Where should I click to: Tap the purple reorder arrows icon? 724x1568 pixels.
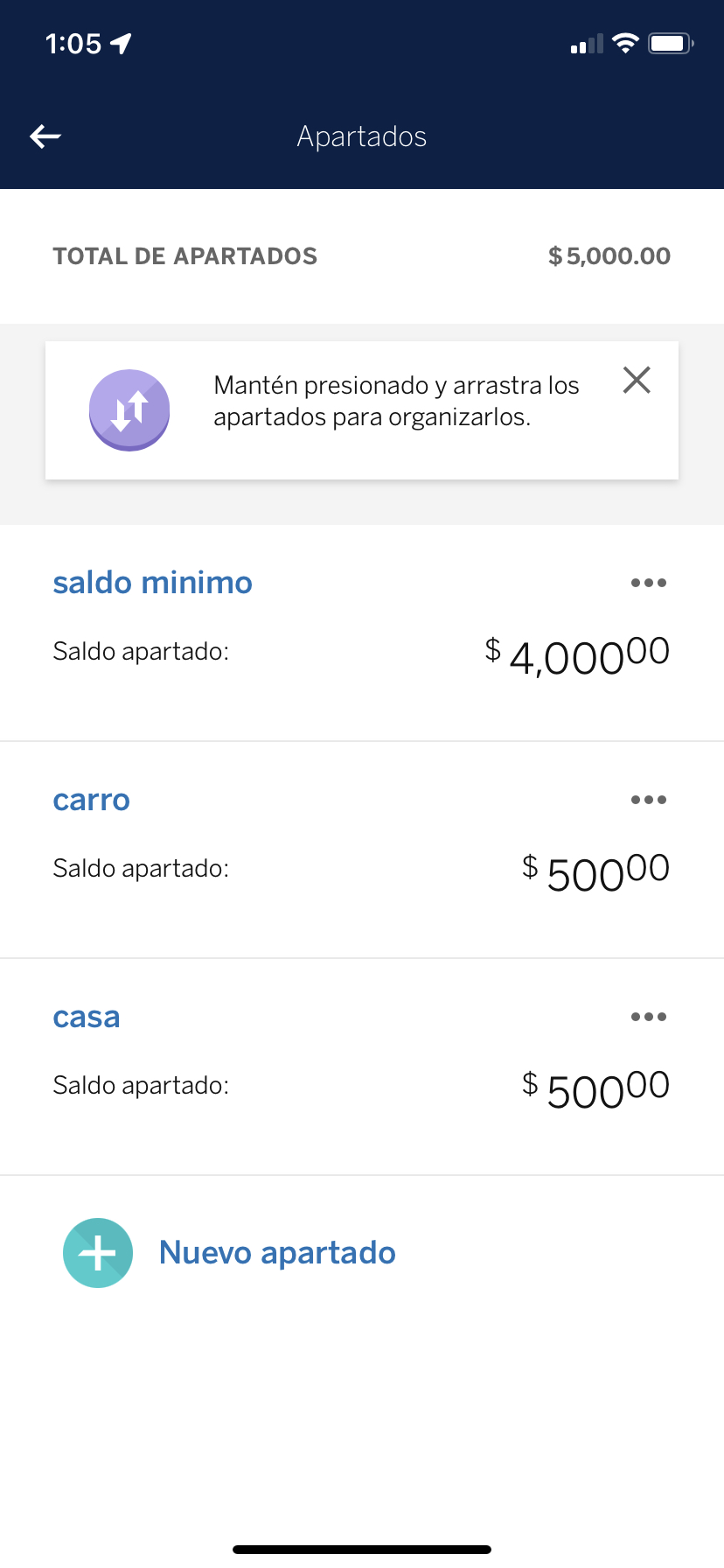click(x=129, y=409)
